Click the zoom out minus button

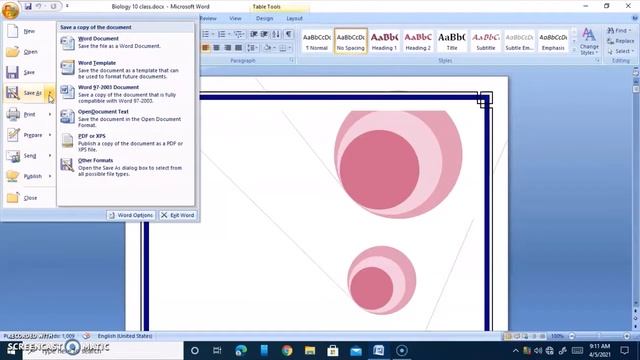[x=571, y=336]
